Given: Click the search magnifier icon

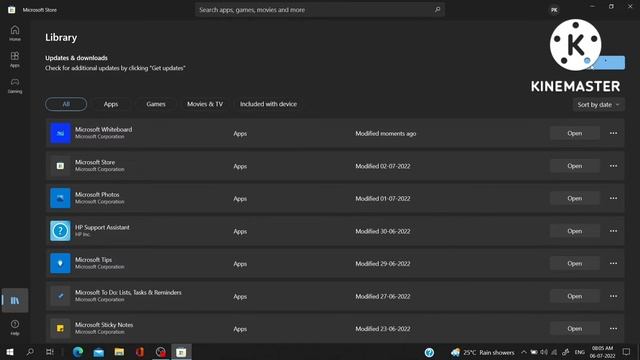Looking at the screenshot, I should coord(438,9).
